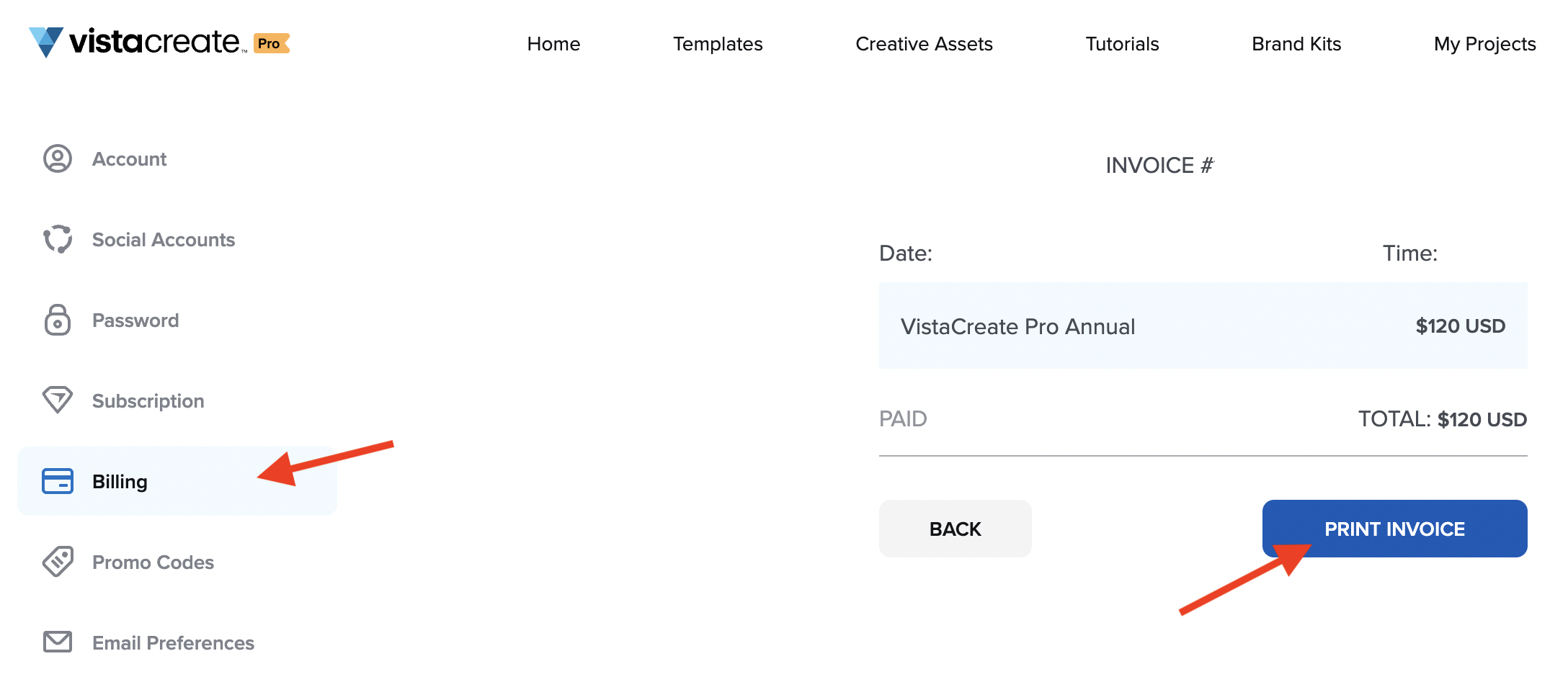Click the orange Pro badge
The height and width of the screenshot is (700, 1568).
[x=271, y=43]
